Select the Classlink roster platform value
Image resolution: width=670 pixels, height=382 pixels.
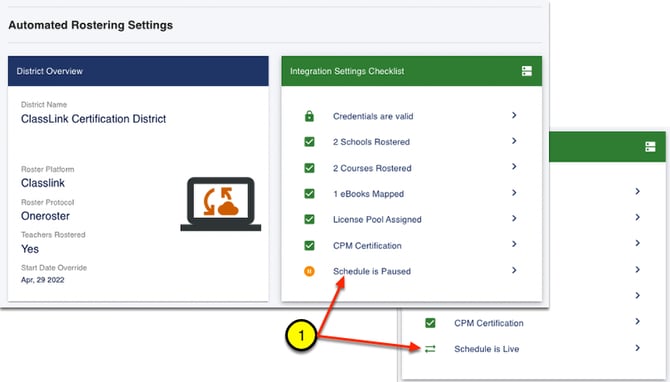click(43, 183)
